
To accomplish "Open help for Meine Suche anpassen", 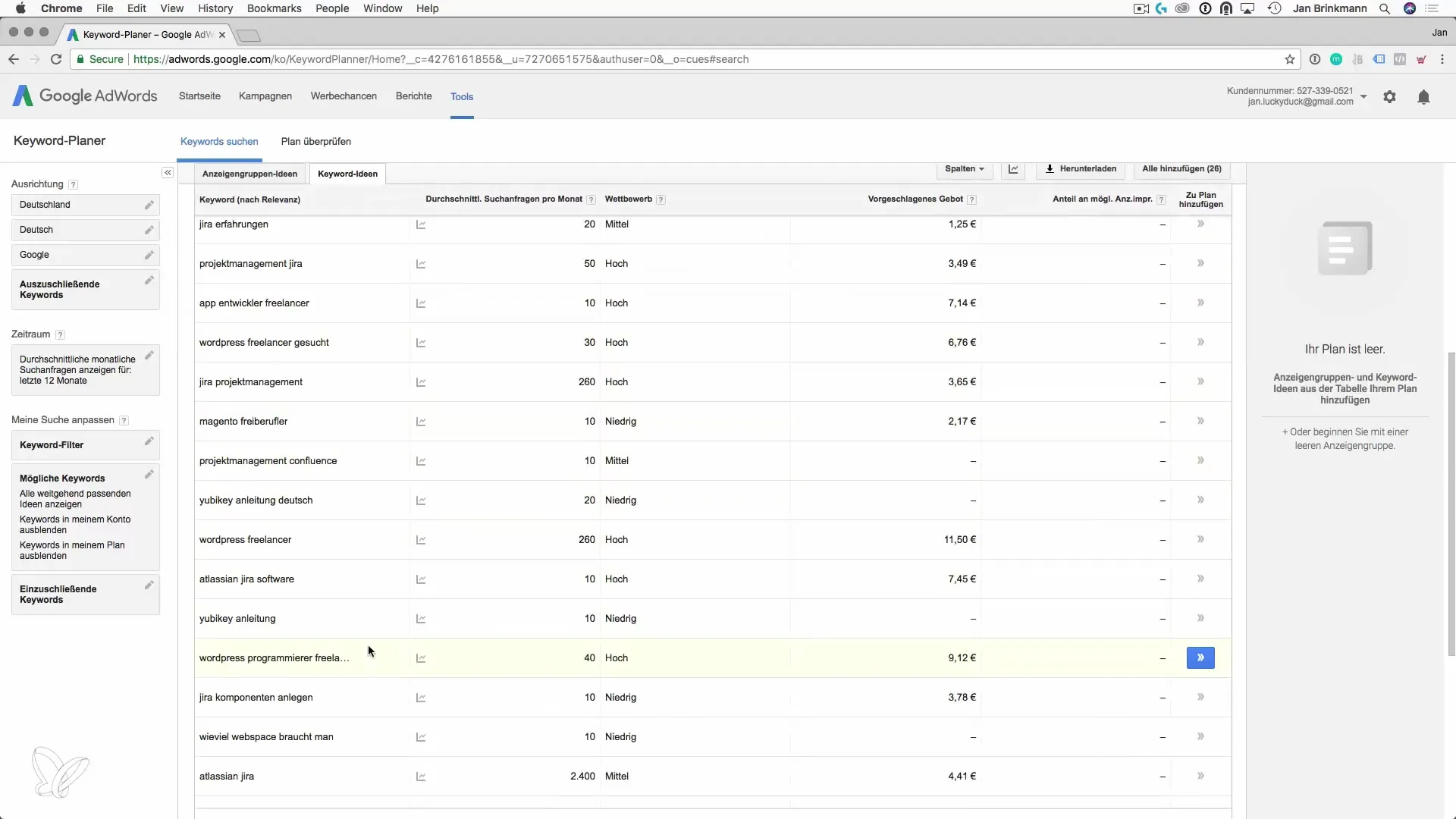I will click(124, 420).
